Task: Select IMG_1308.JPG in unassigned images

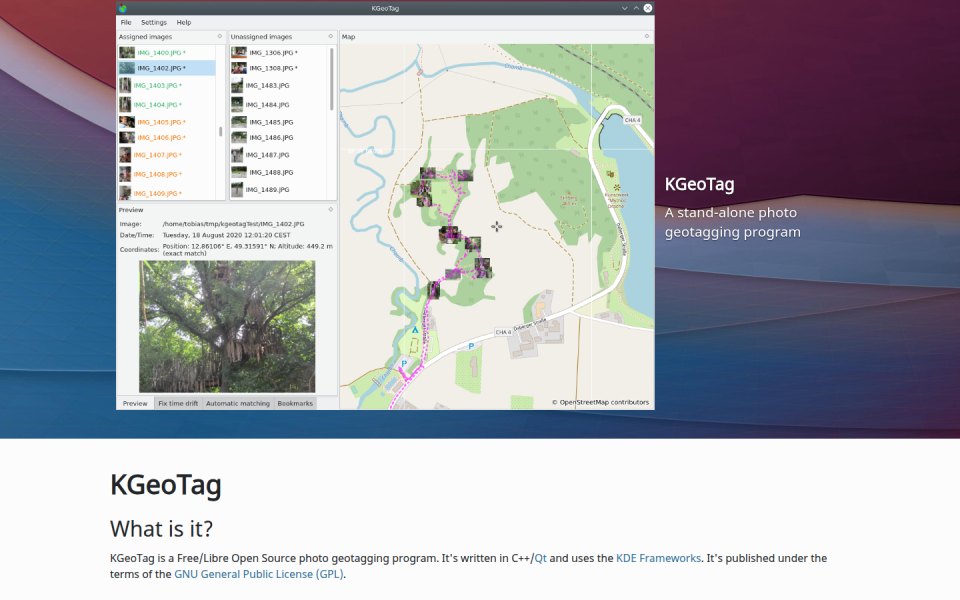Action: [x=279, y=68]
